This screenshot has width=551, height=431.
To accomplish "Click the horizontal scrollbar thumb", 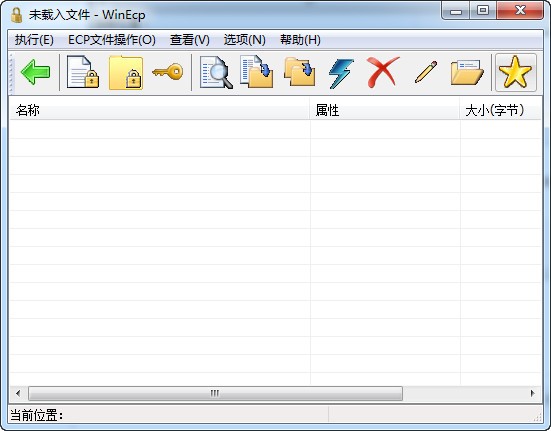I will pos(215,393).
